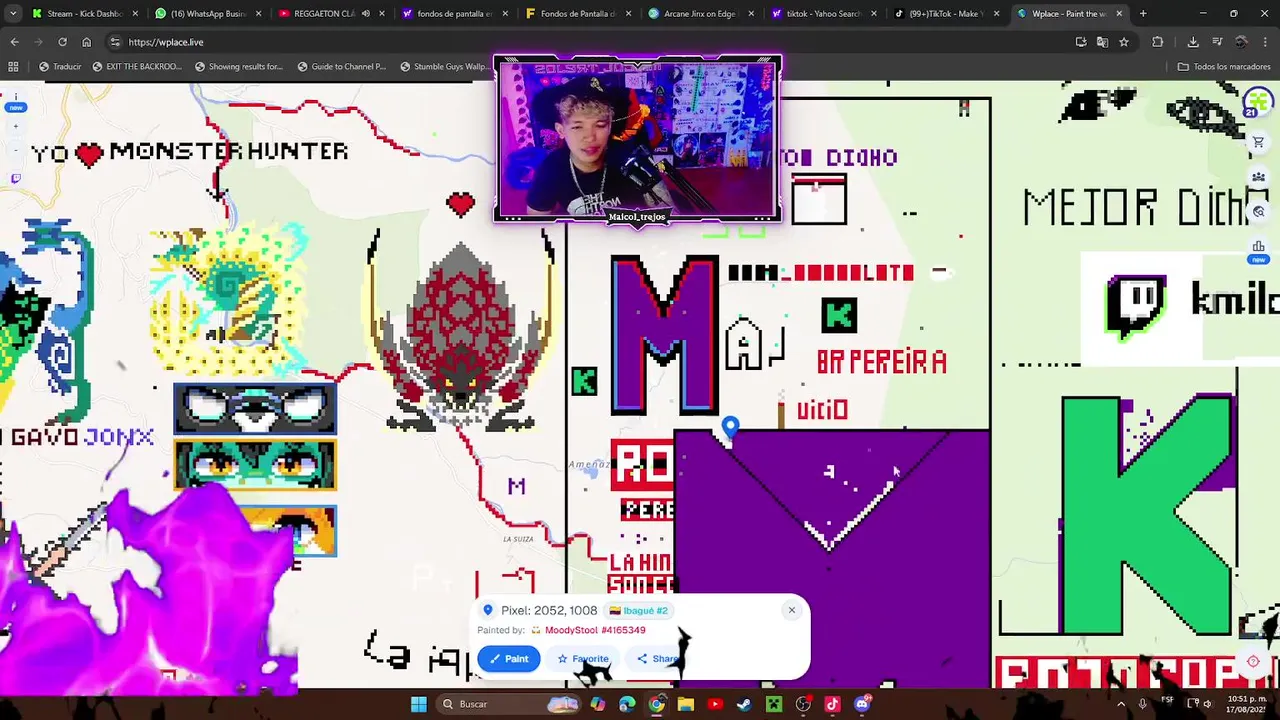Close the Wplace browser tab
Image resolution: width=1280 pixels, height=720 pixels.
tap(1119, 14)
